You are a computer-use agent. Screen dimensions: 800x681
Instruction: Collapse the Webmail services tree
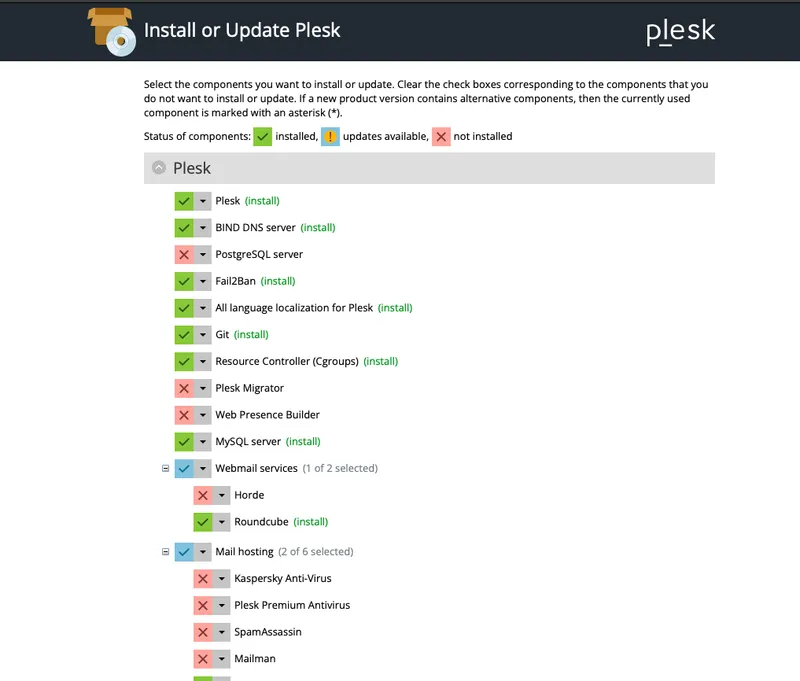[166, 468]
